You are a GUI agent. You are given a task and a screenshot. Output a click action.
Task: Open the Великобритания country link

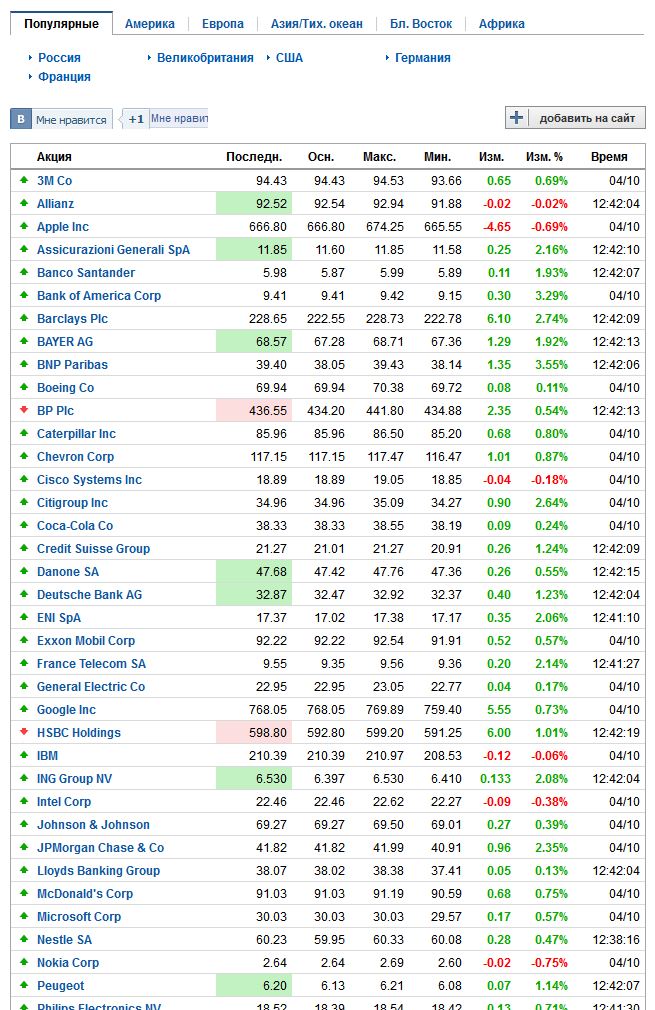pos(205,58)
